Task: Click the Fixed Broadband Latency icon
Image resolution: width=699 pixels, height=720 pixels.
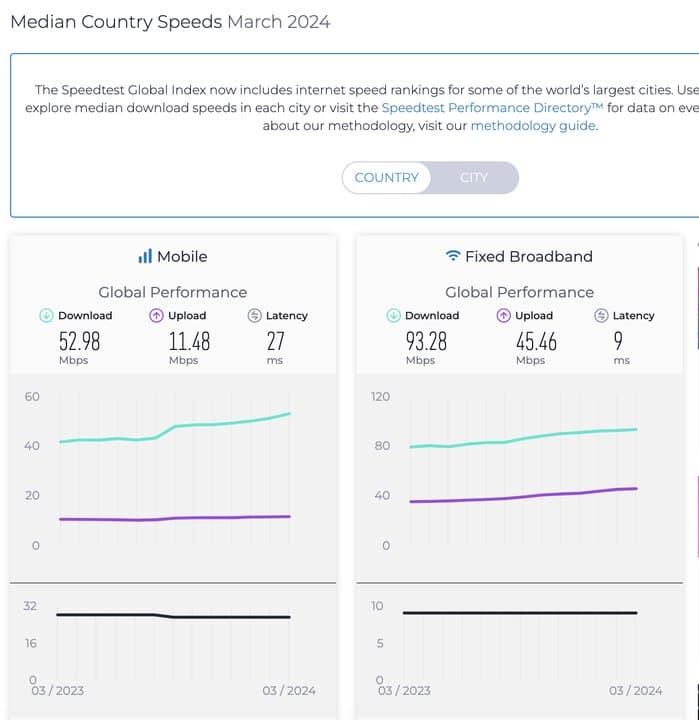Action: tap(601, 316)
